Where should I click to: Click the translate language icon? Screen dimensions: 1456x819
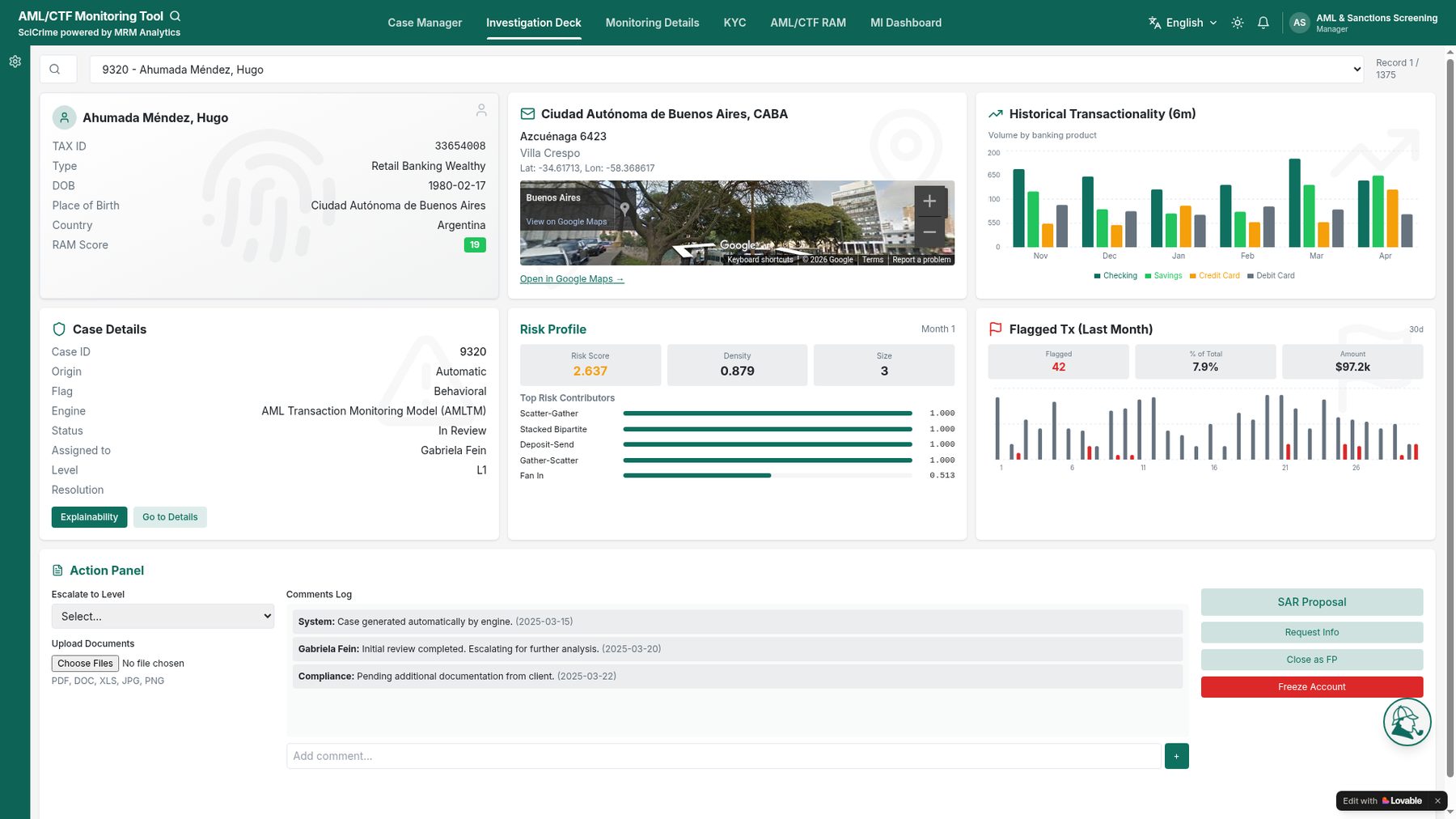click(x=1155, y=23)
